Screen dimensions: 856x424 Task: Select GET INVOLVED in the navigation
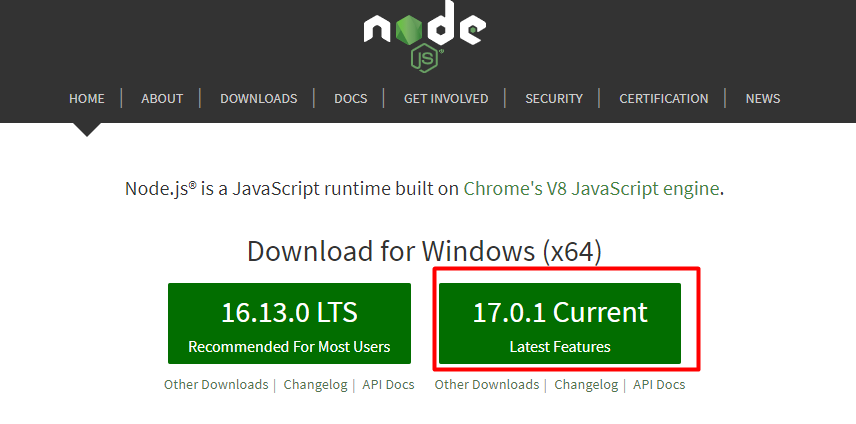tap(446, 99)
